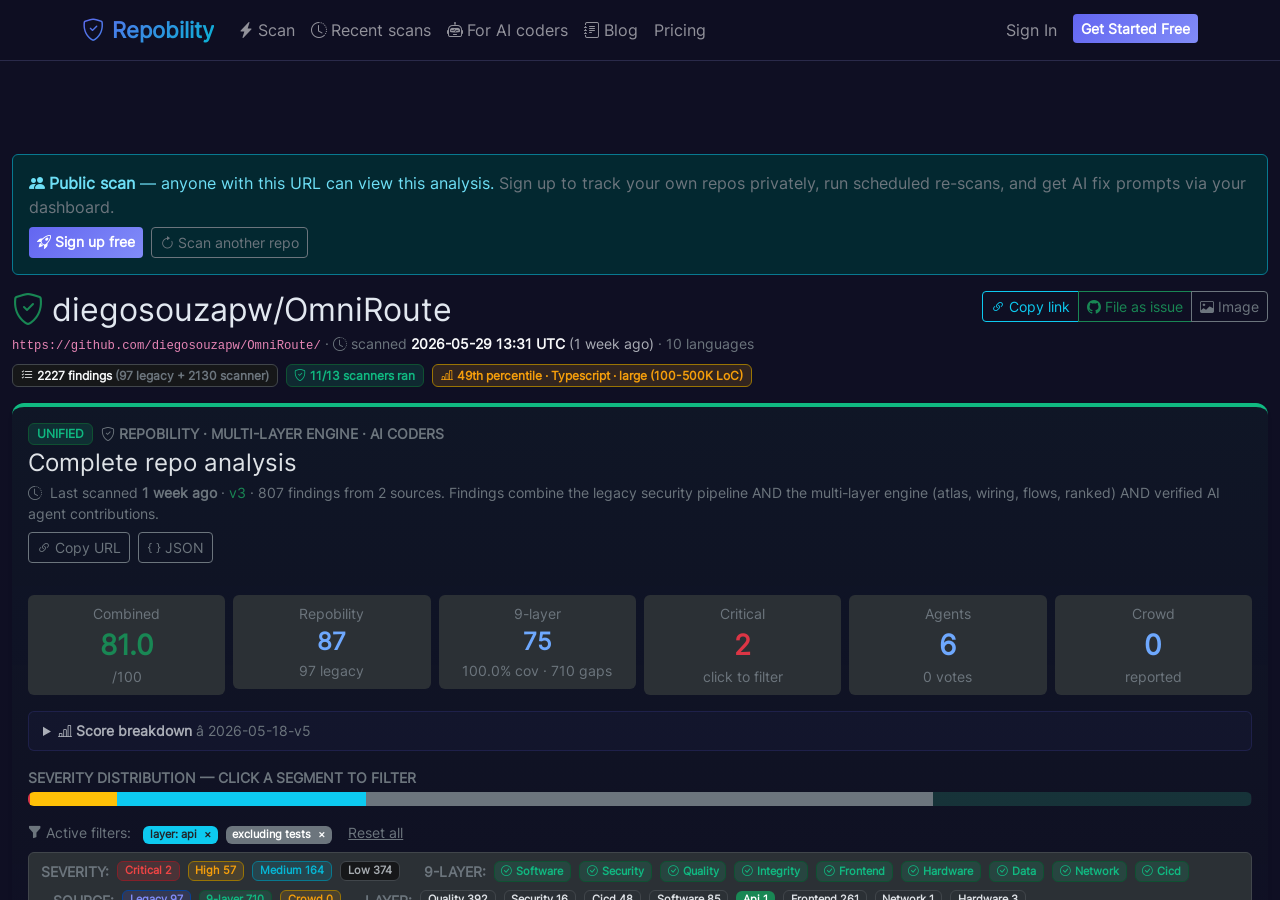Click the scan date 2026-05-29 13:31 UTC
This screenshot has height=900, width=1280.
(x=488, y=344)
